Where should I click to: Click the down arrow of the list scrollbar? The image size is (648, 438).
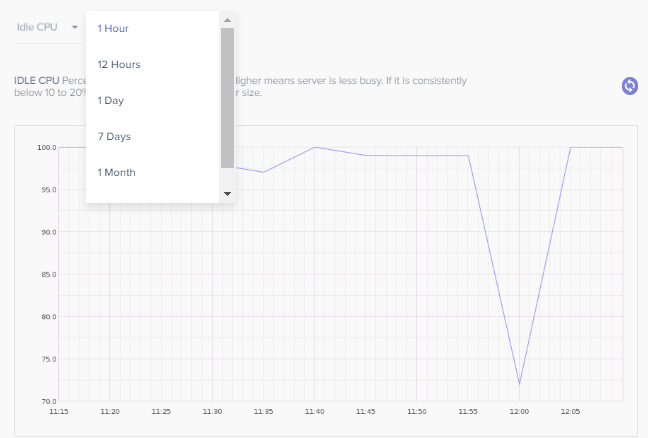[227, 193]
